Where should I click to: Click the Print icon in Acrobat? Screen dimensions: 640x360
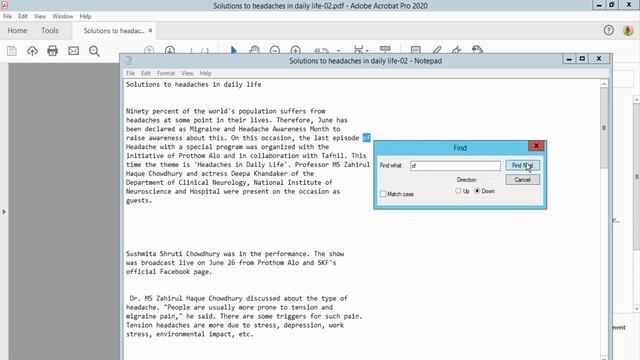tap(53, 51)
